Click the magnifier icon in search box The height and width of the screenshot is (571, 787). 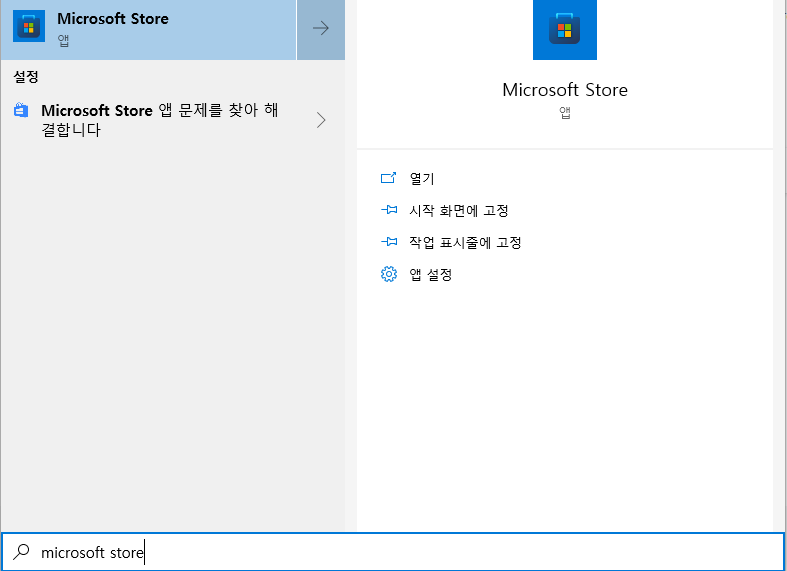coord(21,552)
